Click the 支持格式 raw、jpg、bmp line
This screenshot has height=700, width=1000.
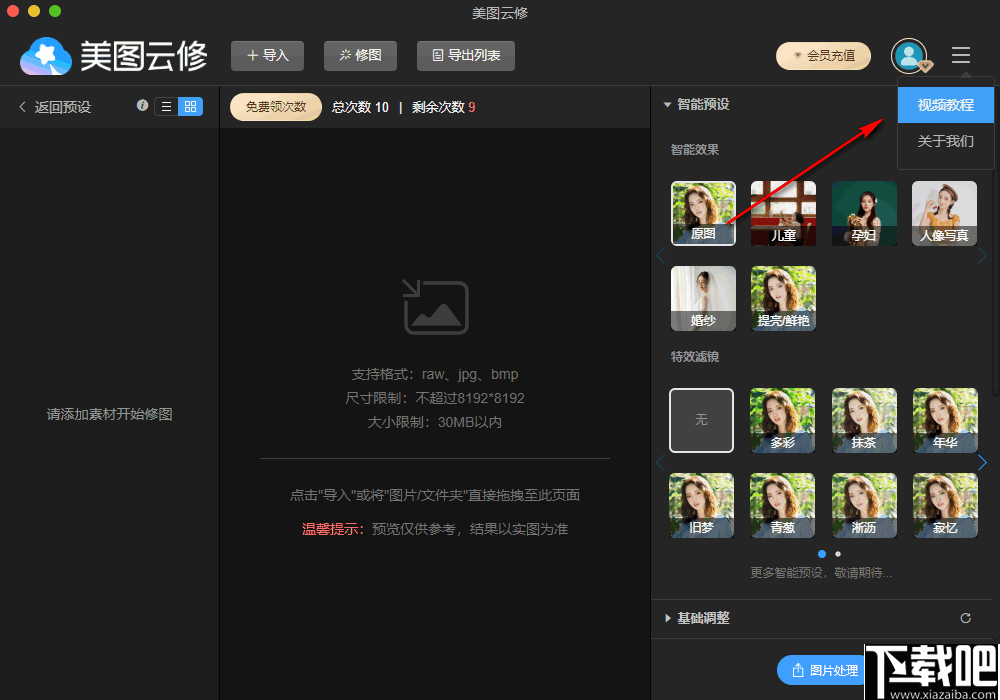click(435, 374)
